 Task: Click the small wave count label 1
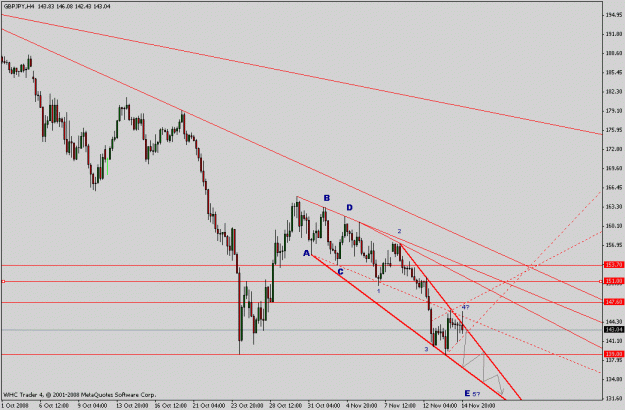379,291
